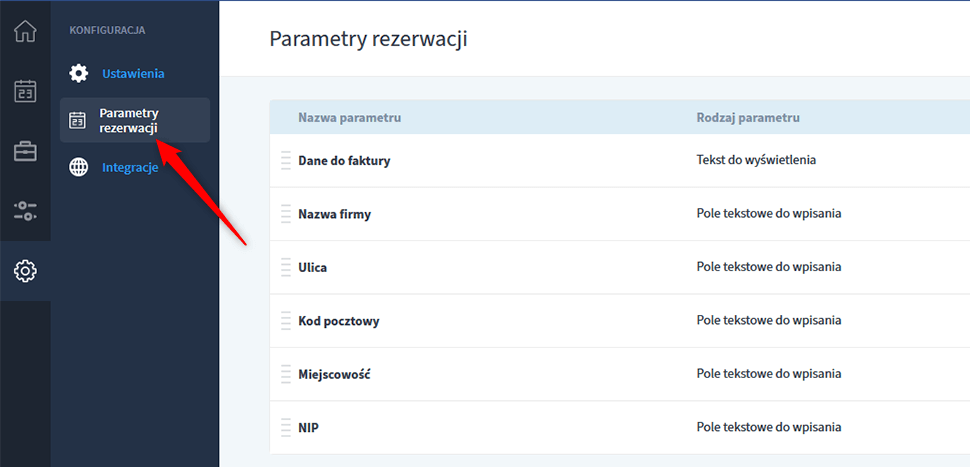Image resolution: width=970 pixels, height=467 pixels.
Task: Open Ustawienia menu item
Action: 133,73
